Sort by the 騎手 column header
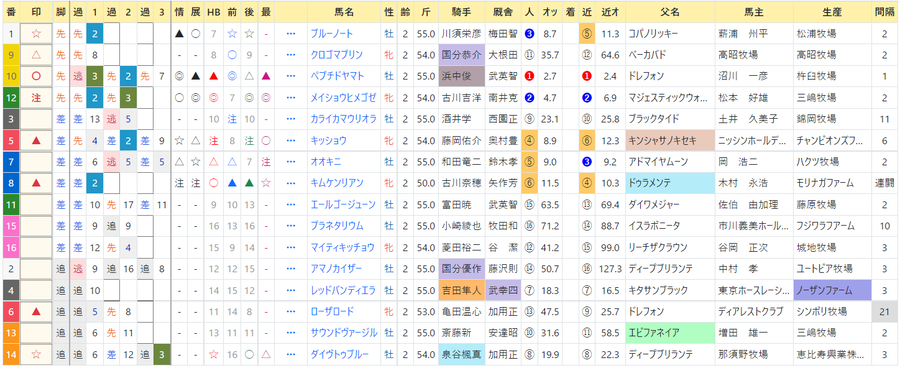The image size is (900, 368). (x=461, y=11)
